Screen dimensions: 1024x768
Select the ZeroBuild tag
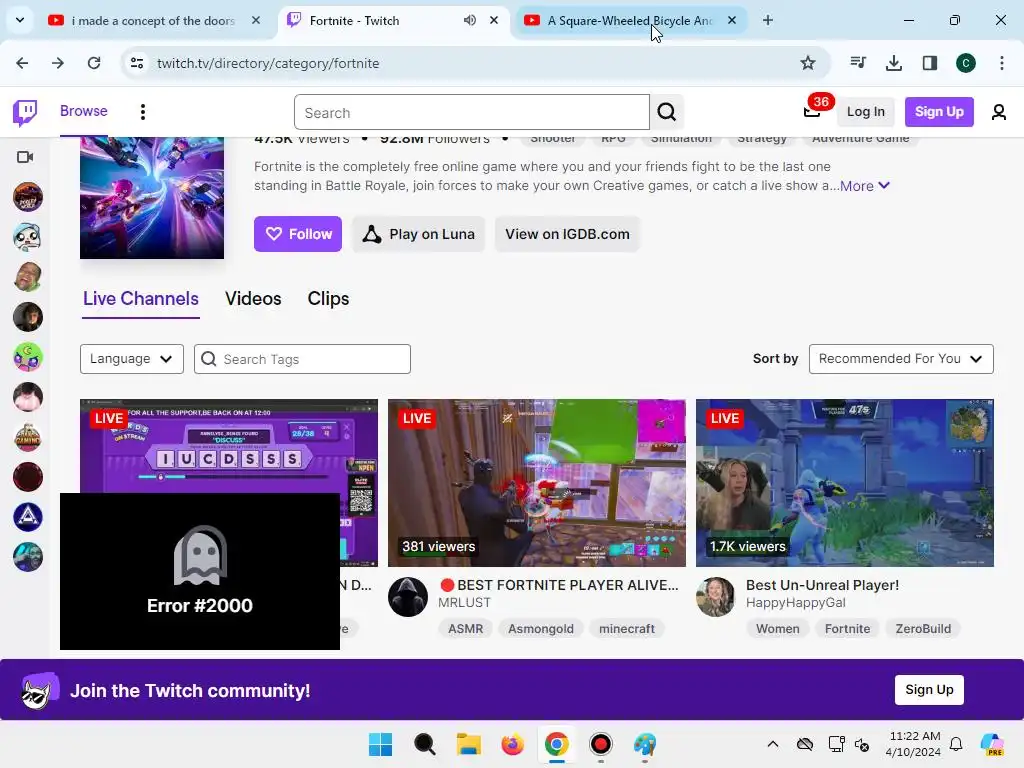click(x=923, y=629)
